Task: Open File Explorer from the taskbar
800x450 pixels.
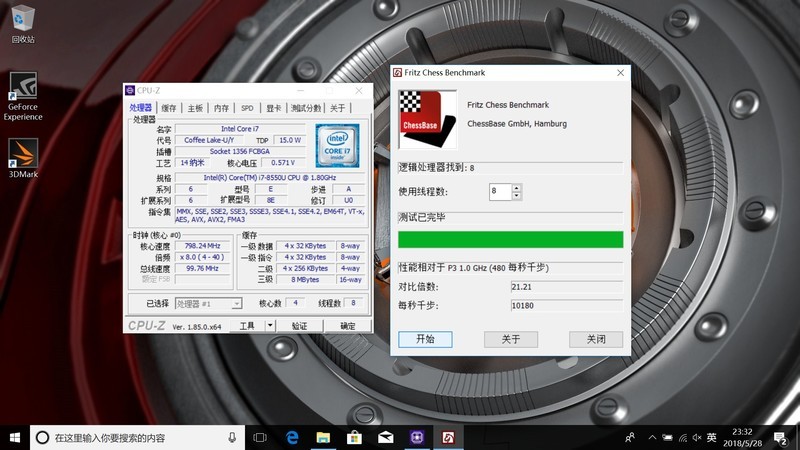Action: tap(323, 437)
